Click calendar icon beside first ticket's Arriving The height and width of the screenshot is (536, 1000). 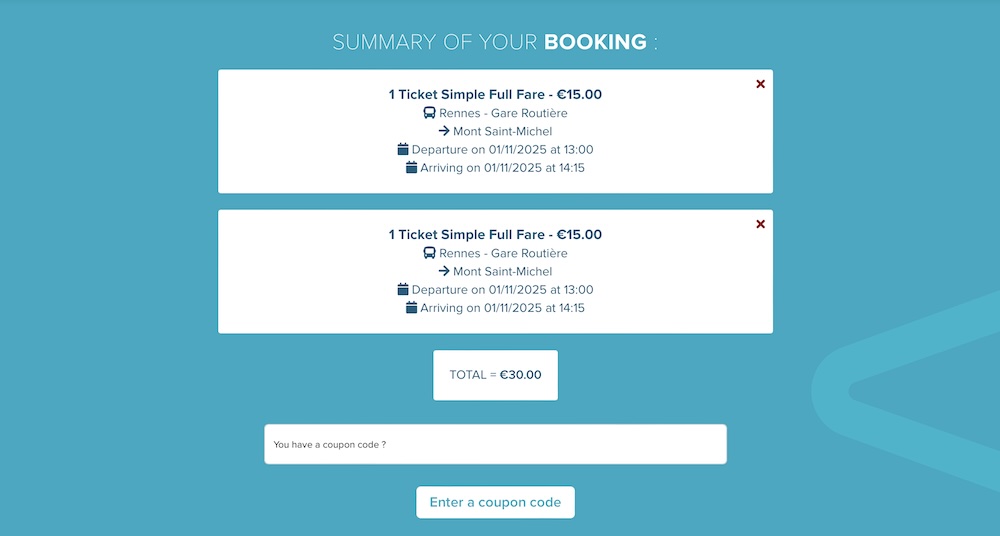(411, 167)
